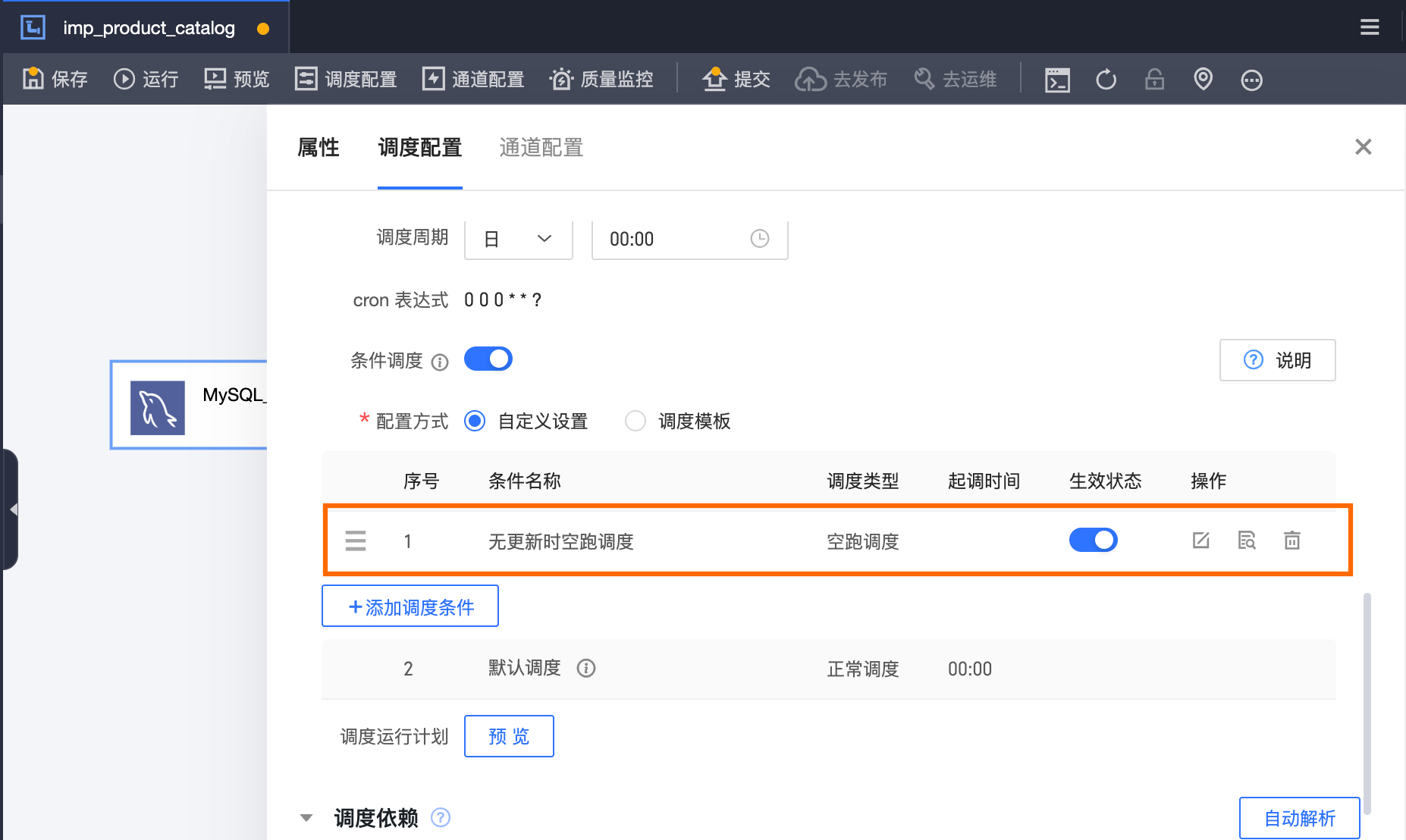Edit the 无更新时空跑调度 condition
This screenshot has height=840, width=1406.
(1200, 541)
